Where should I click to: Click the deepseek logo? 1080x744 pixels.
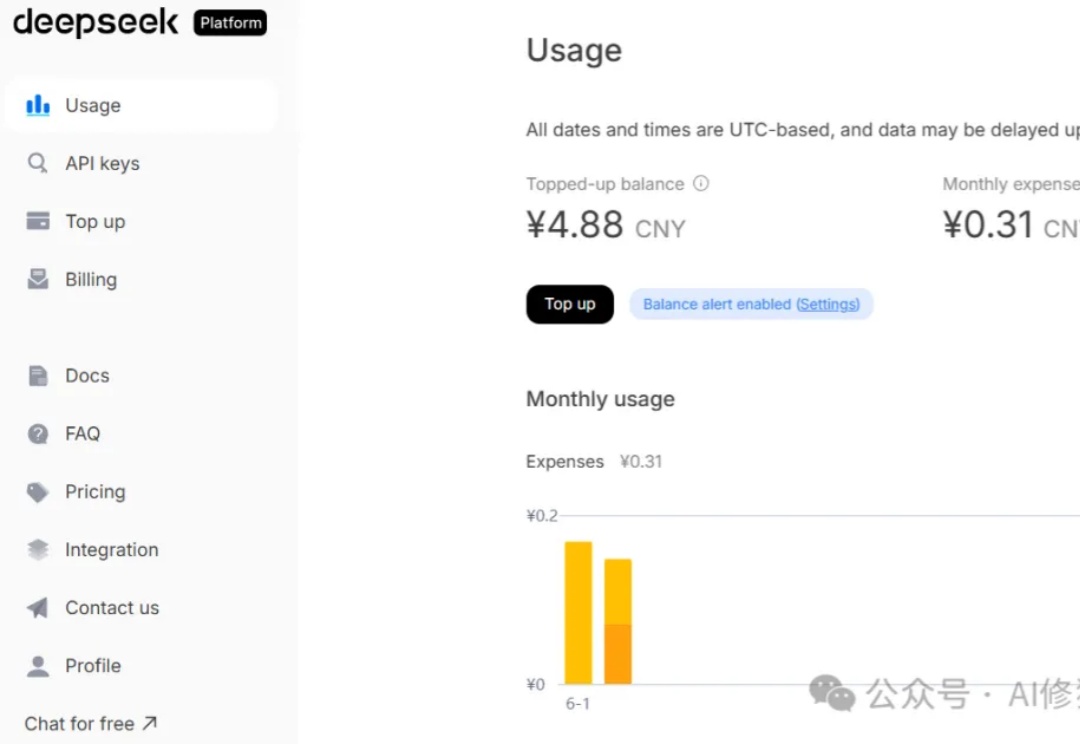pyautogui.click(x=96, y=22)
